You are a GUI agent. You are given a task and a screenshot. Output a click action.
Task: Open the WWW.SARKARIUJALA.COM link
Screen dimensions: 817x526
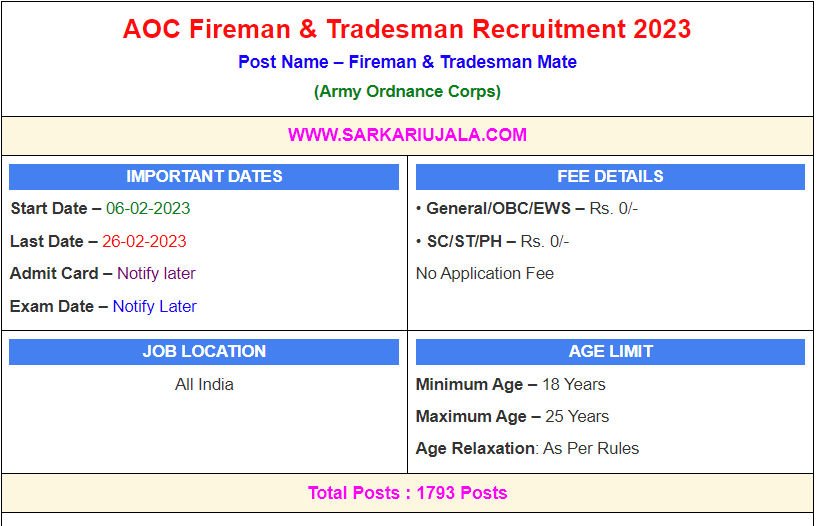coord(407,135)
